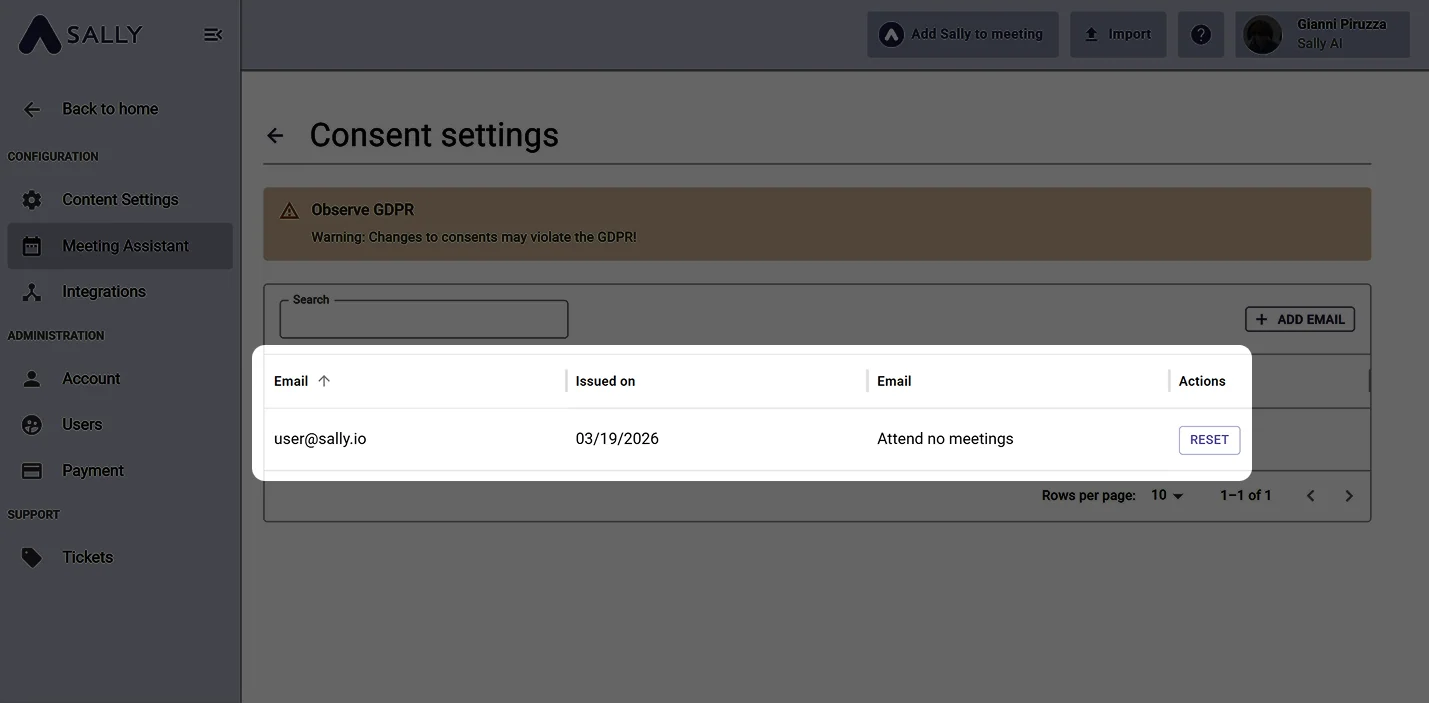Go back using arrow beside Consent settings

tap(275, 136)
